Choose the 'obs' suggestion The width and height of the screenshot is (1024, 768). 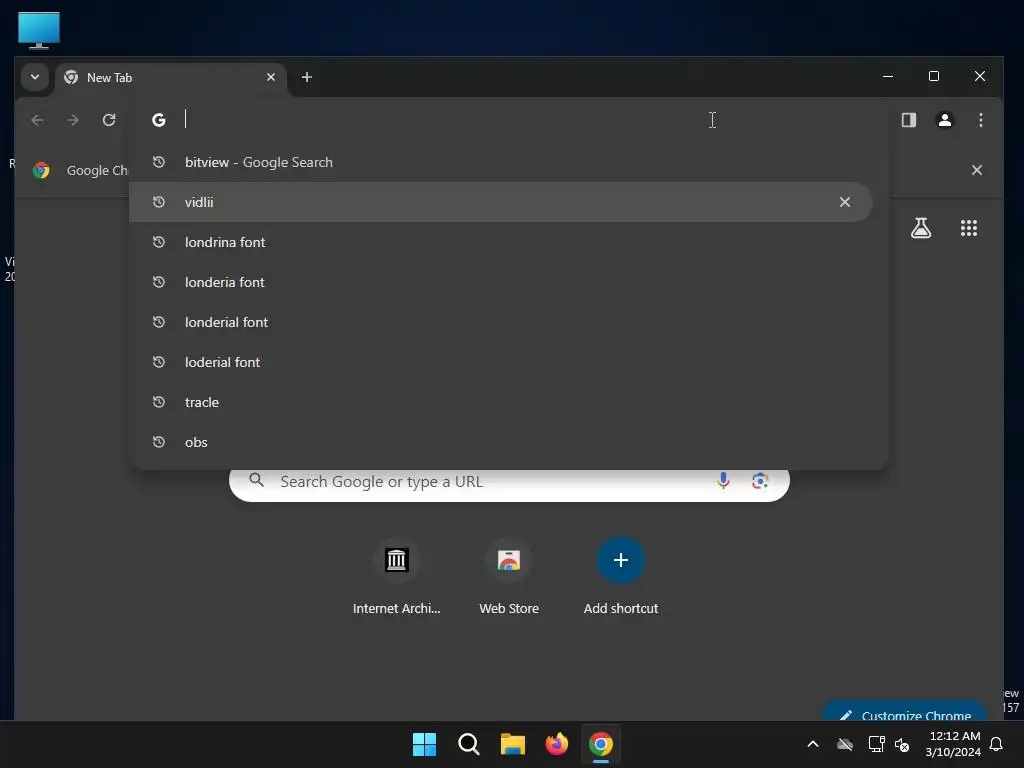coord(501,442)
